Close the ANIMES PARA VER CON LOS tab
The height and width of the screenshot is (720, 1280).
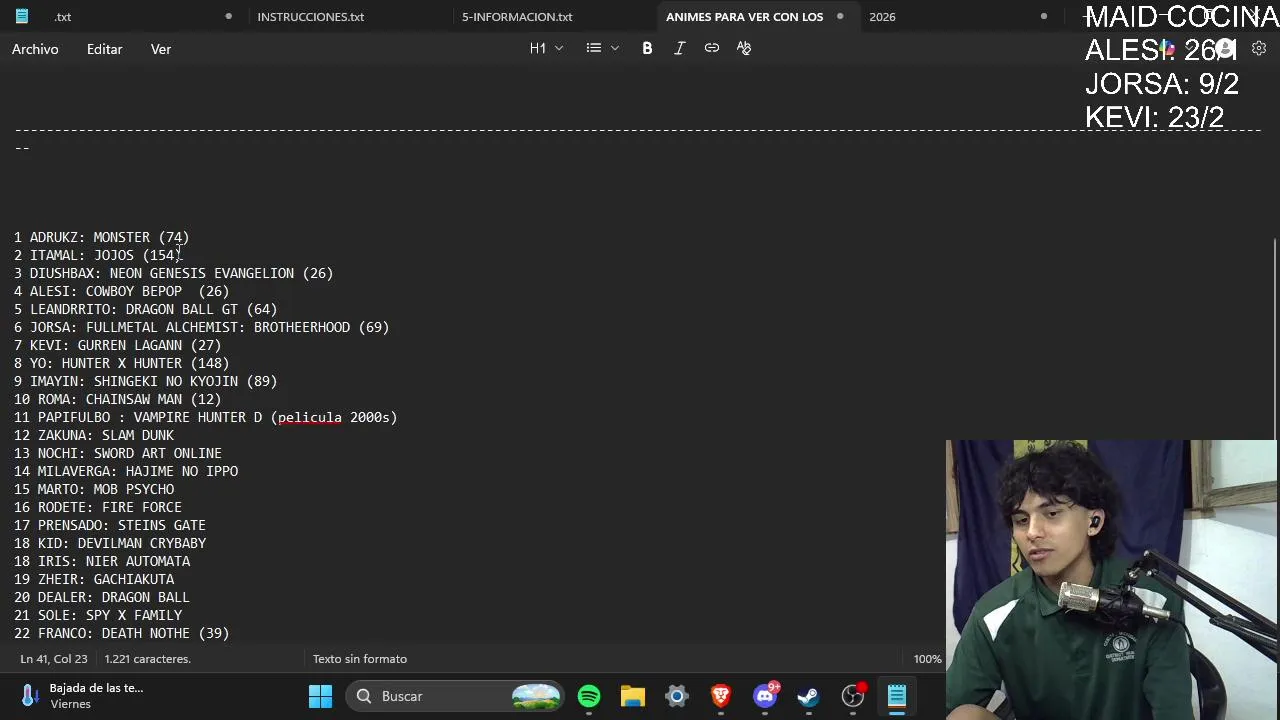pos(840,16)
